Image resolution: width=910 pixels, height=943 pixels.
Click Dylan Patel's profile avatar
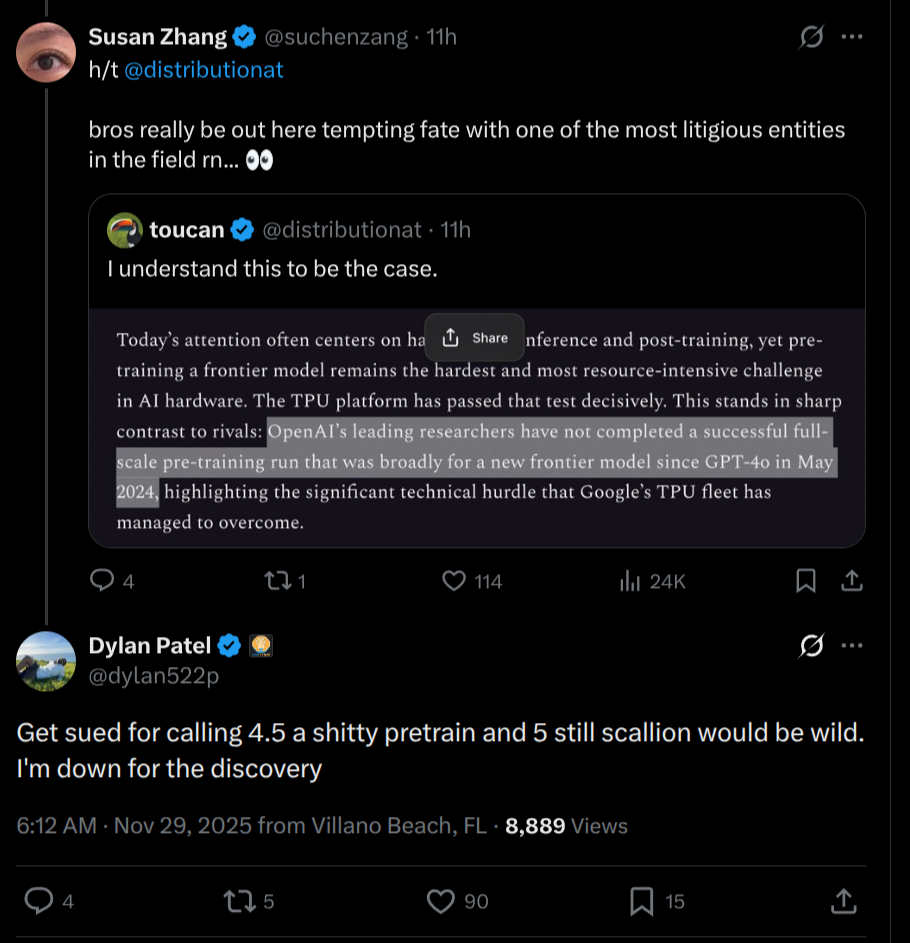click(x=46, y=661)
